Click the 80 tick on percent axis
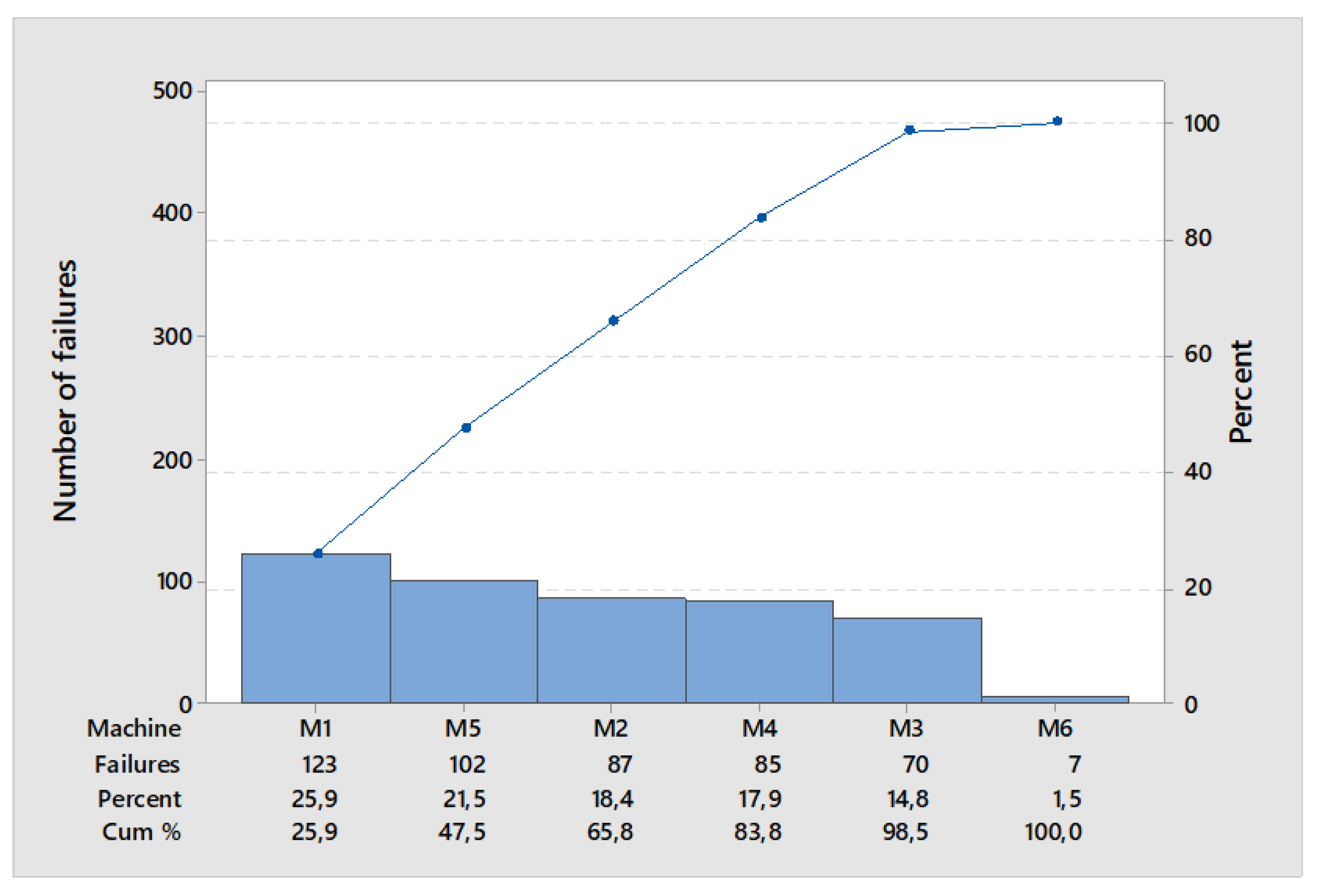 click(1198, 239)
